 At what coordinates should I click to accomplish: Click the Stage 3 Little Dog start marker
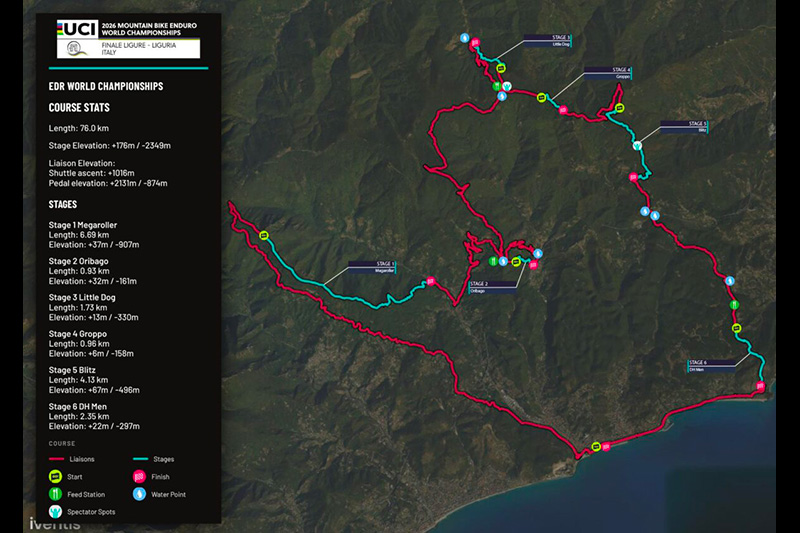tap(501, 68)
